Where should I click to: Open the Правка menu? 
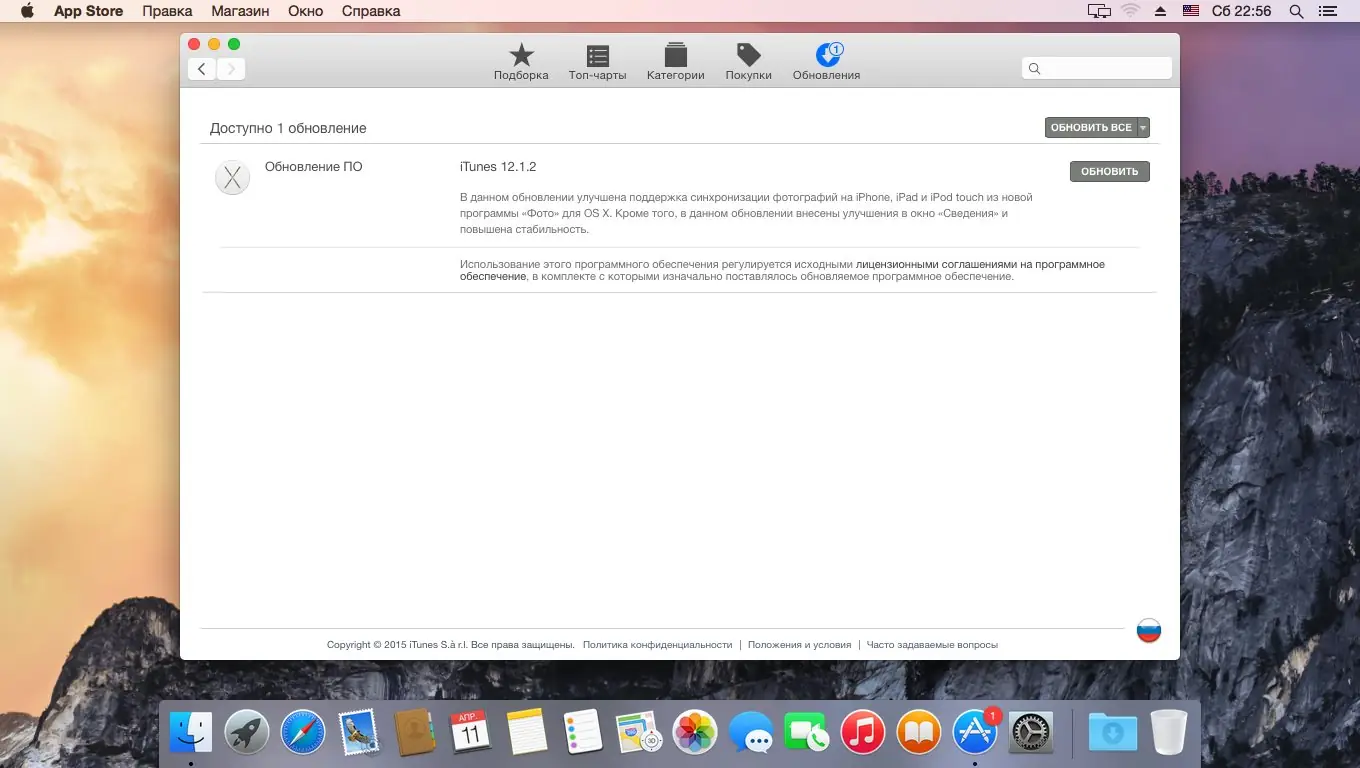pos(167,11)
